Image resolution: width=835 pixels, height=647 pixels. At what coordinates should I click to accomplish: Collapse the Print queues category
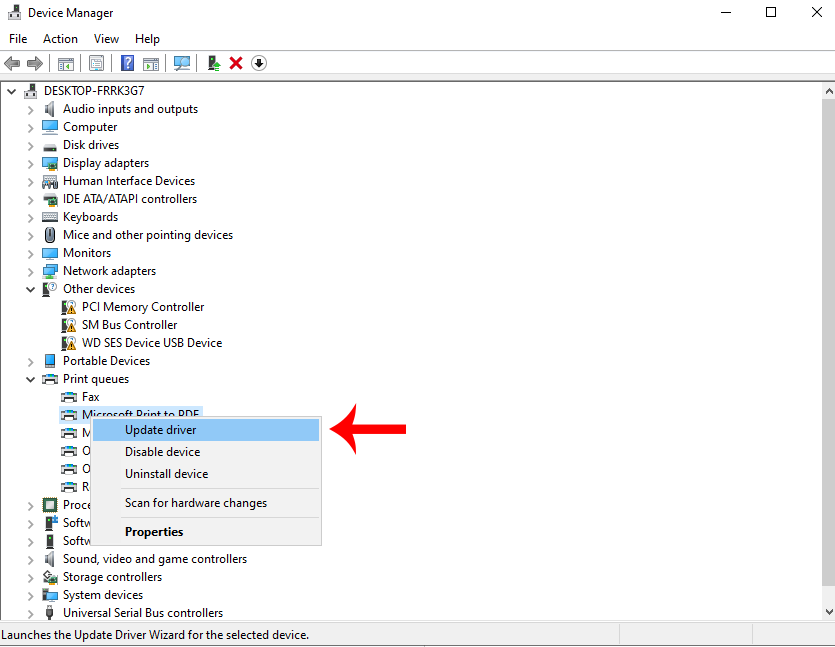[31, 379]
